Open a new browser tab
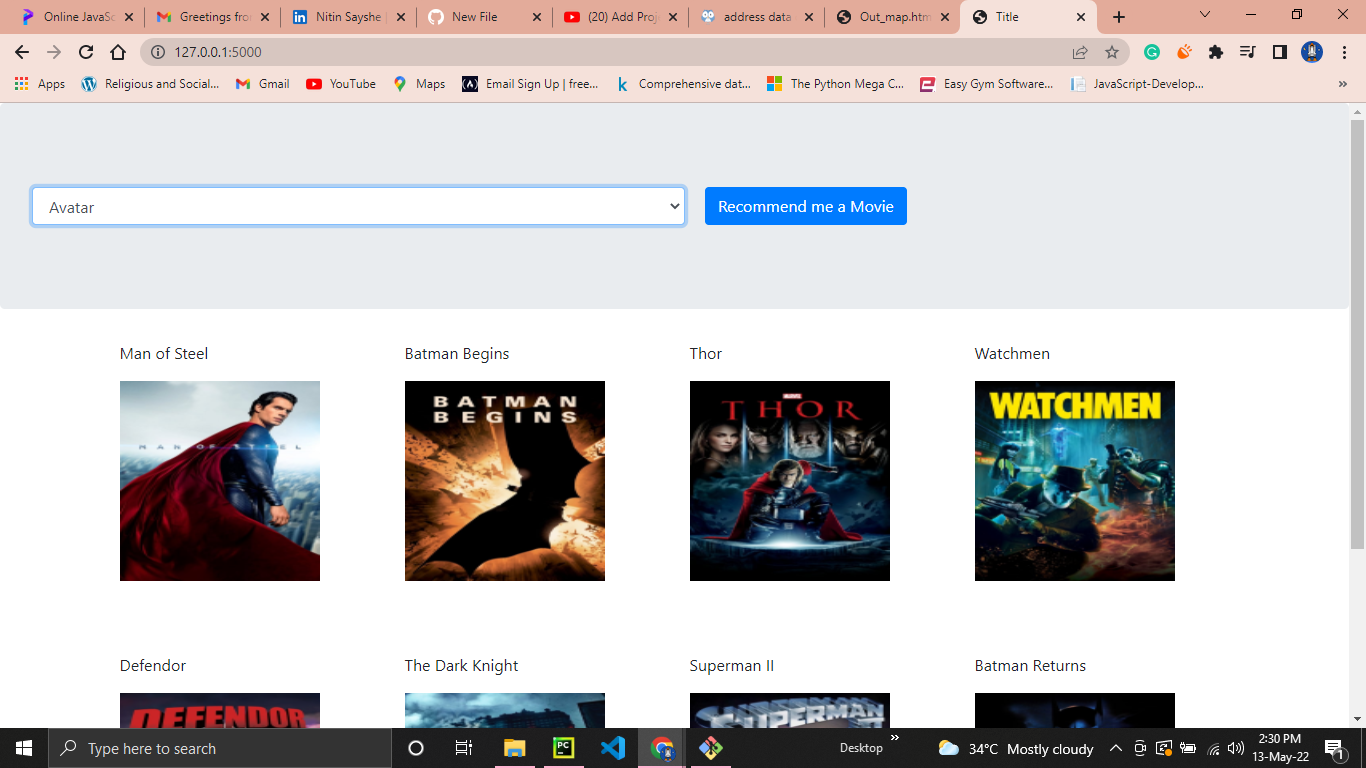The width and height of the screenshot is (1366, 768). click(x=1119, y=17)
